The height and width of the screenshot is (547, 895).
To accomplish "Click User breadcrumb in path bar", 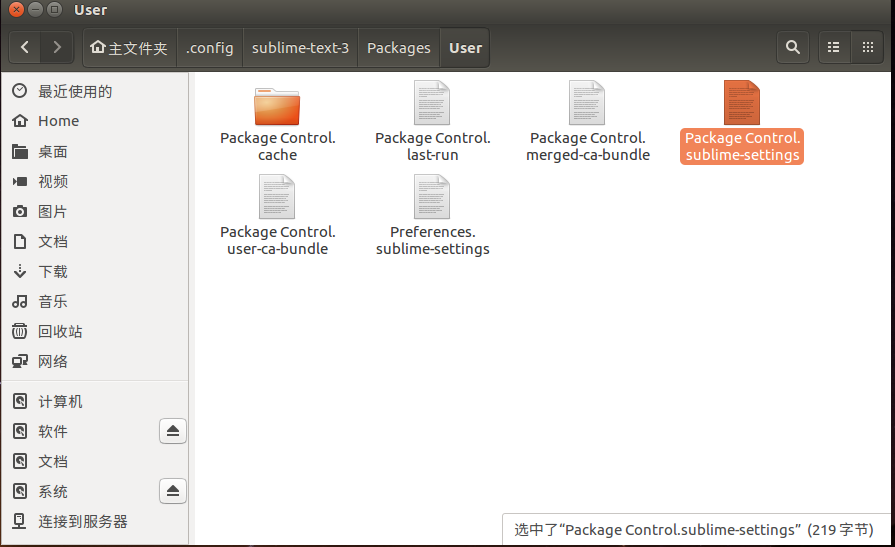I will 465,48.
